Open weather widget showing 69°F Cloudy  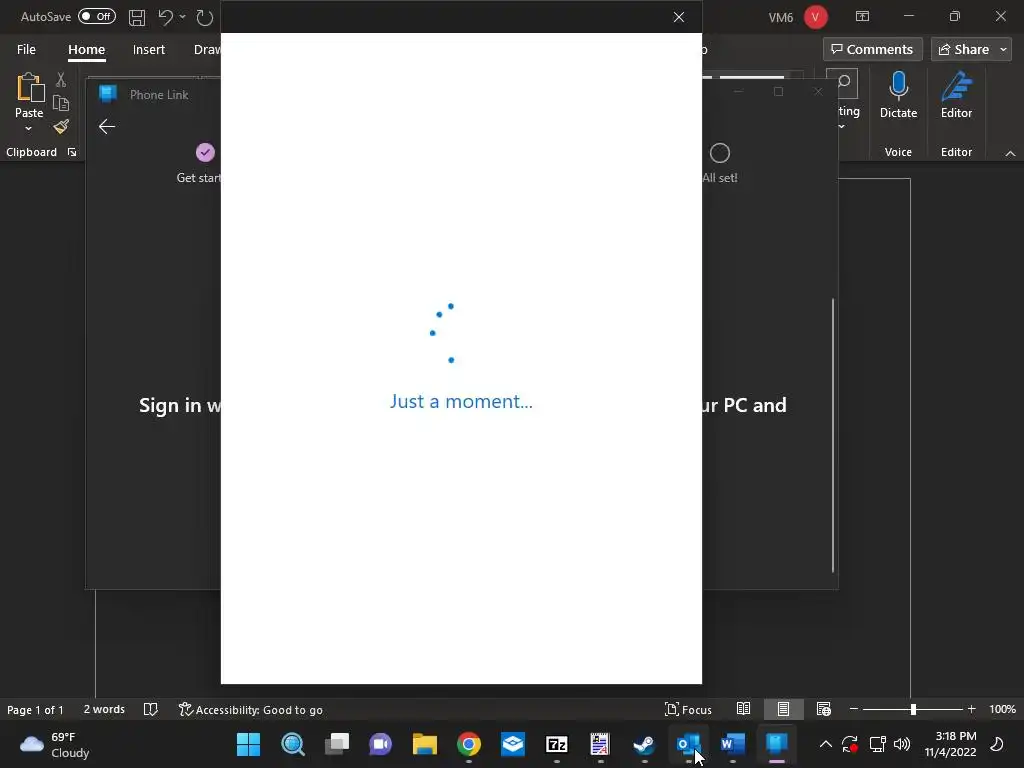pyautogui.click(x=55, y=744)
